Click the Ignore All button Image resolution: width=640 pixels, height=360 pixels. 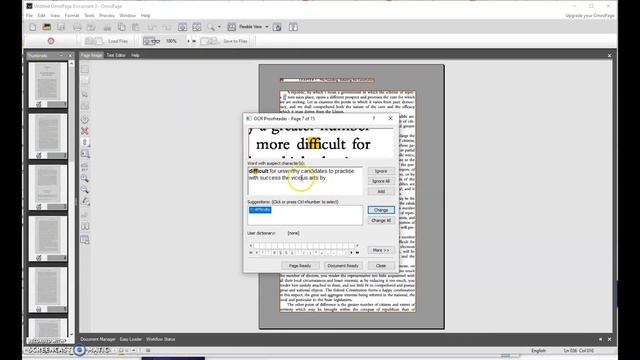tap(381, 181)
